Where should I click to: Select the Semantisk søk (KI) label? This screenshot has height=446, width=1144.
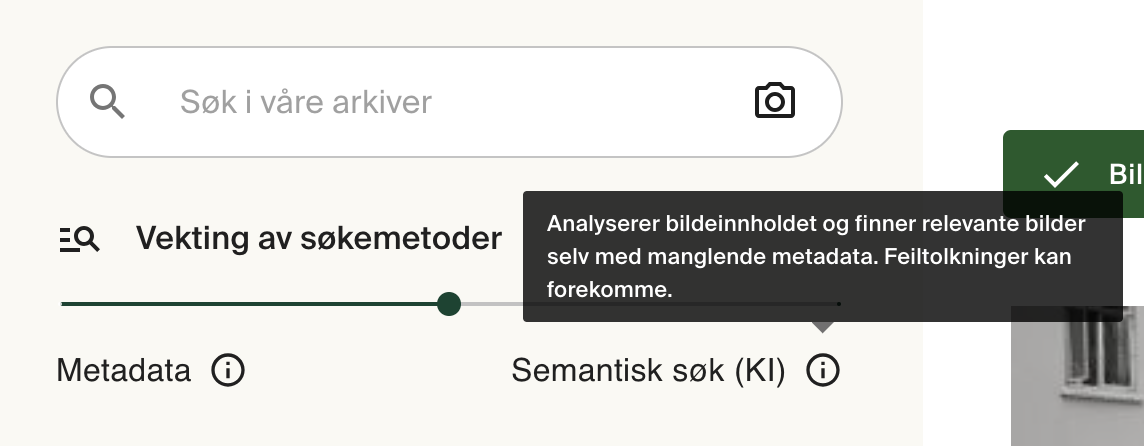pyautogui.click(x=648, y=371)
